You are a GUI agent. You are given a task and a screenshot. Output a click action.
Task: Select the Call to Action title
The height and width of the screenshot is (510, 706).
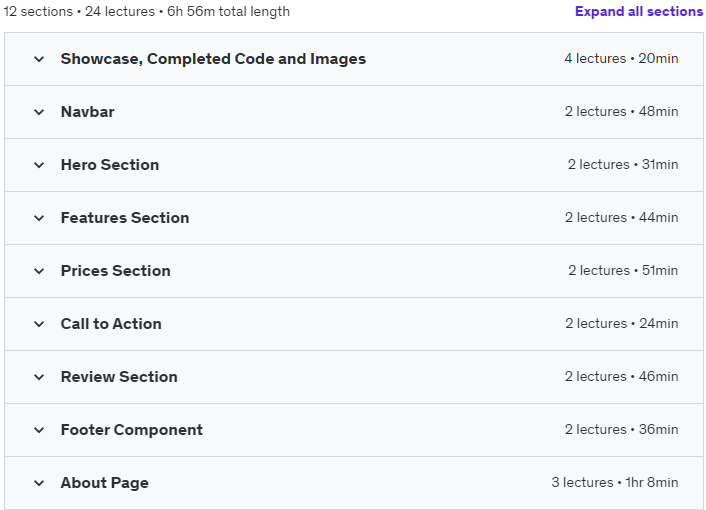click(x=111, y=324)
